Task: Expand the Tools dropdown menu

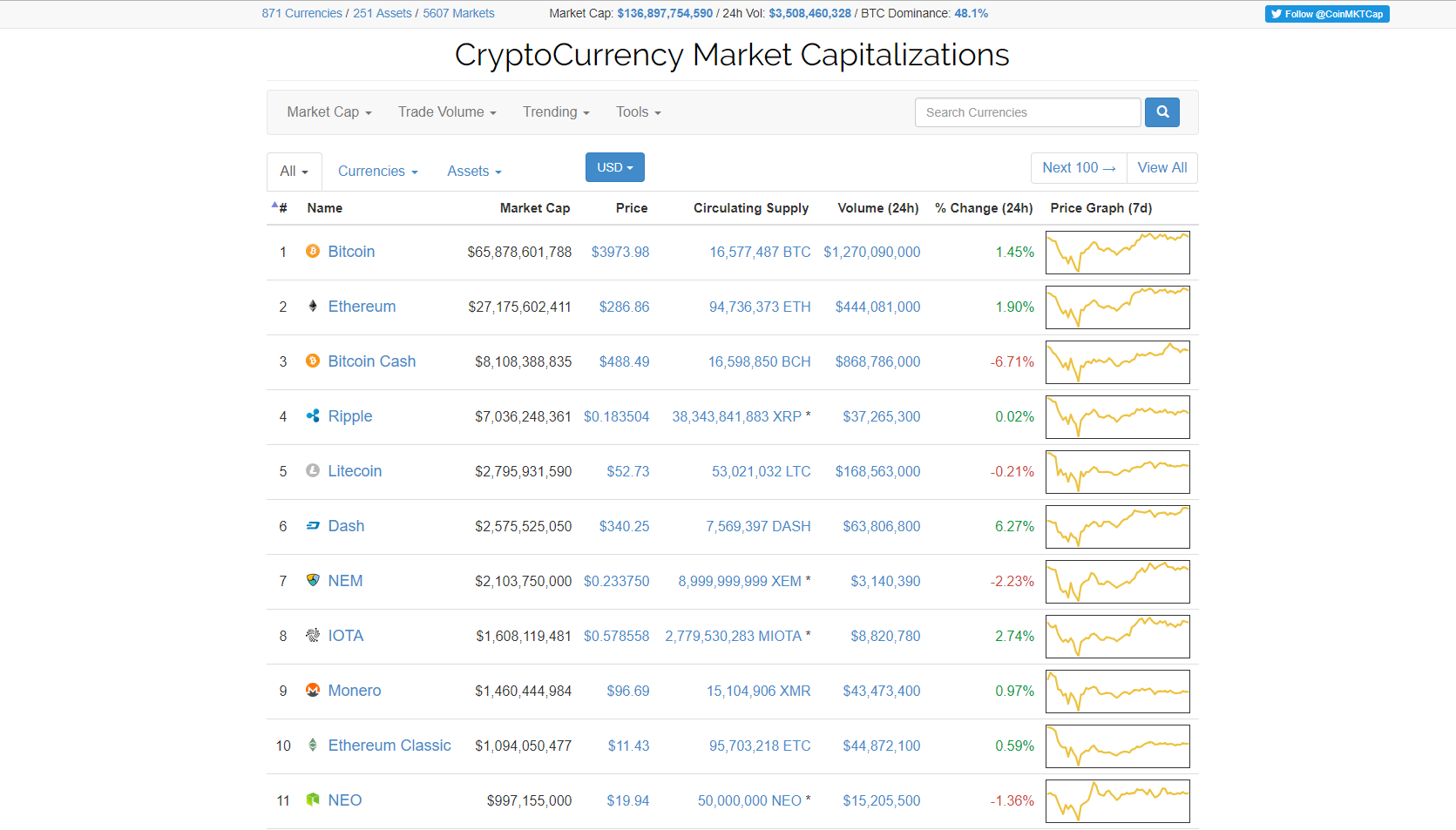Action: 639,112
